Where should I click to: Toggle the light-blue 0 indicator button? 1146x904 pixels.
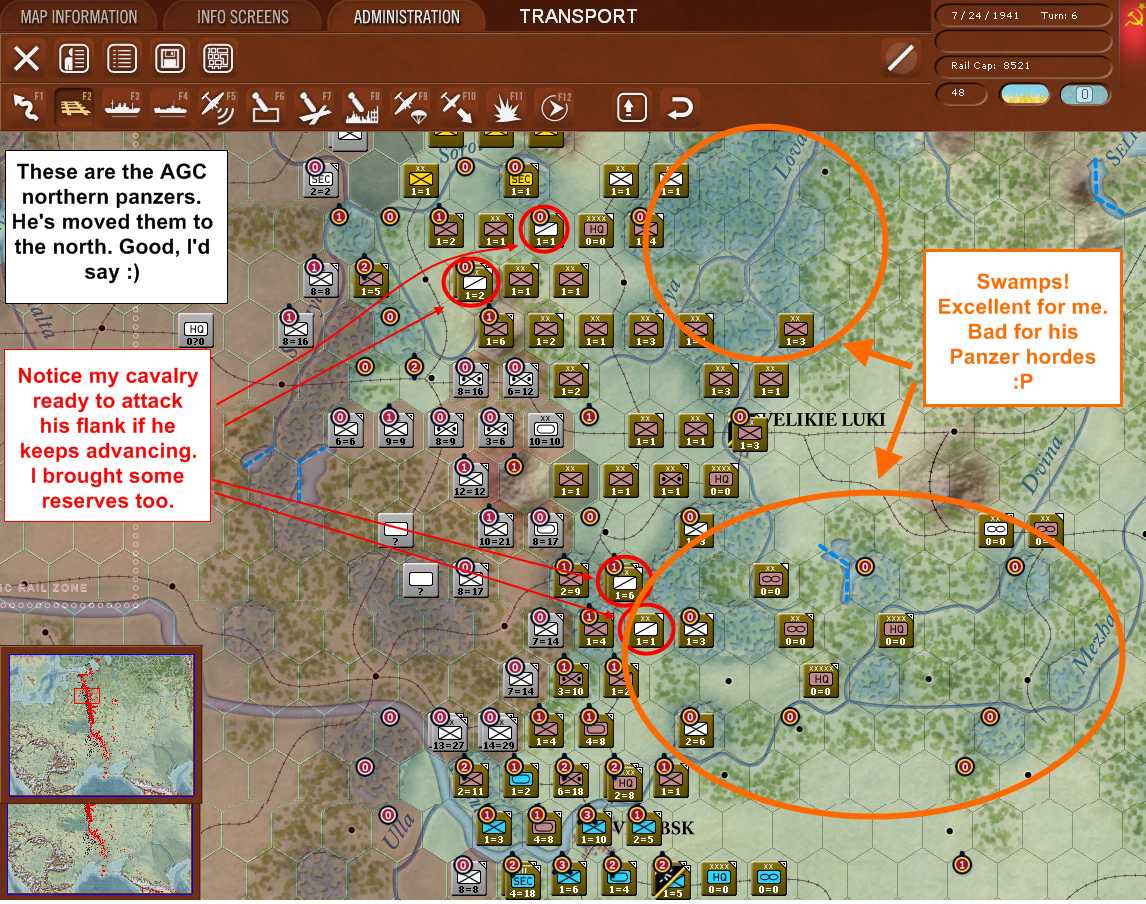1084,94
